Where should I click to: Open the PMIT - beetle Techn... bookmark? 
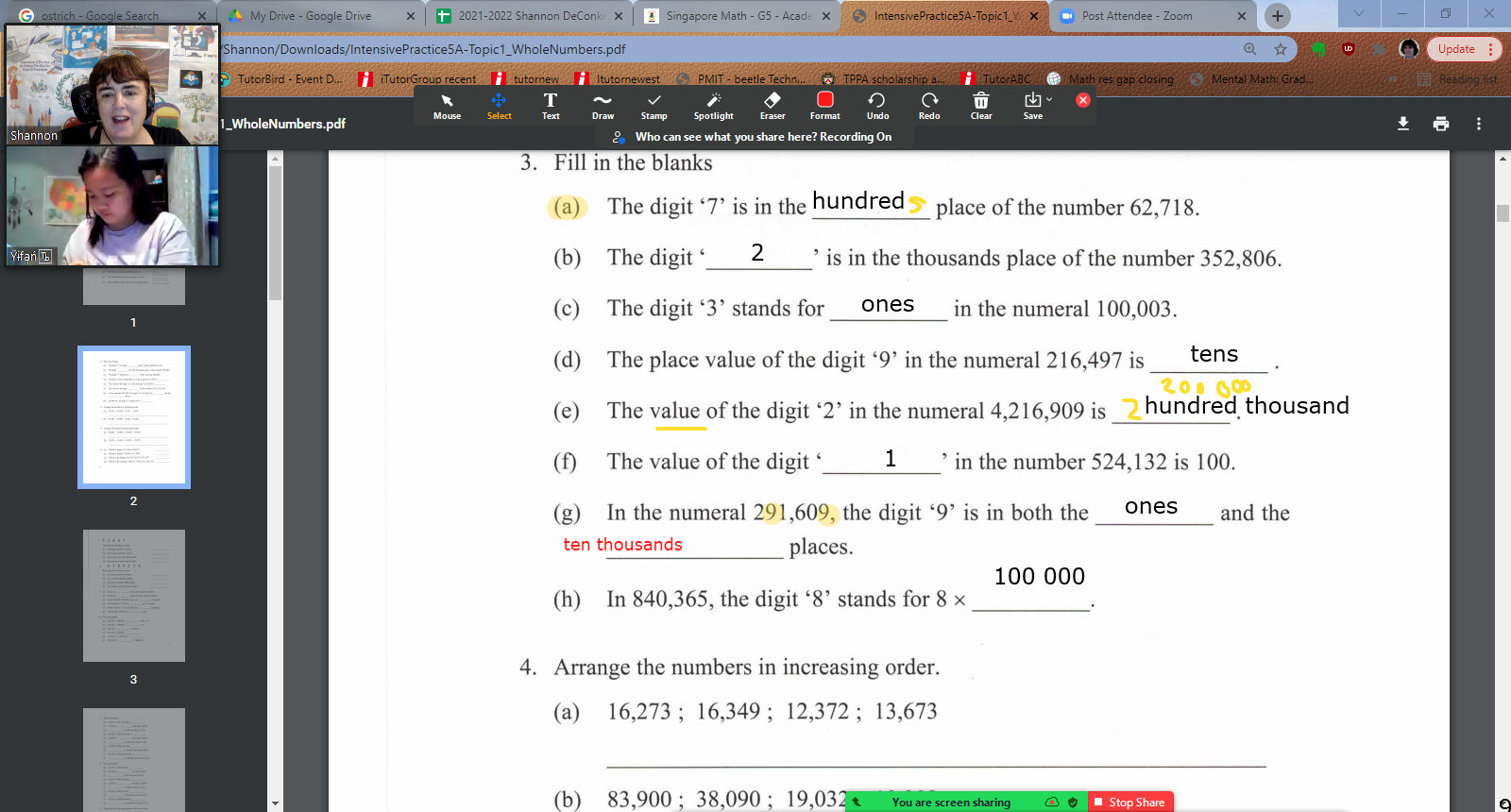click(x=742, y=79)
